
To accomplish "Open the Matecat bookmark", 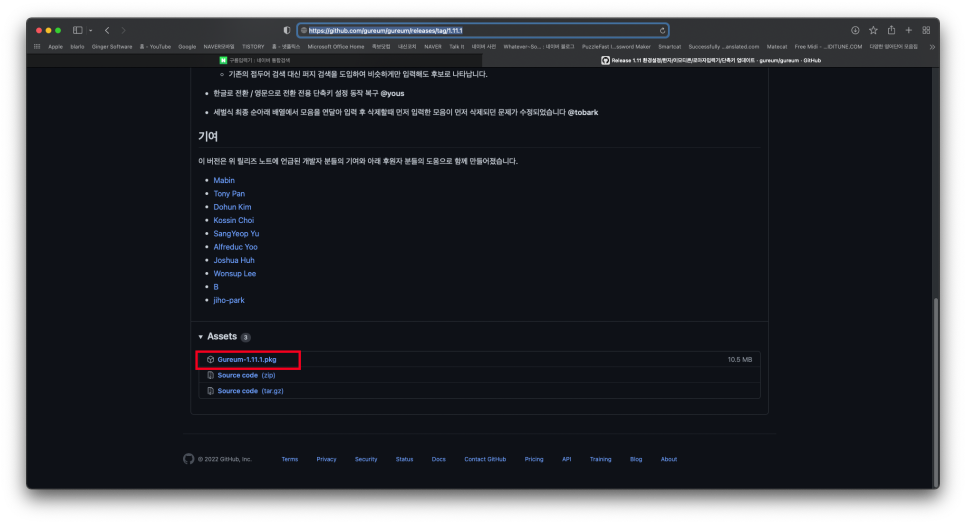I will [776, 47].
